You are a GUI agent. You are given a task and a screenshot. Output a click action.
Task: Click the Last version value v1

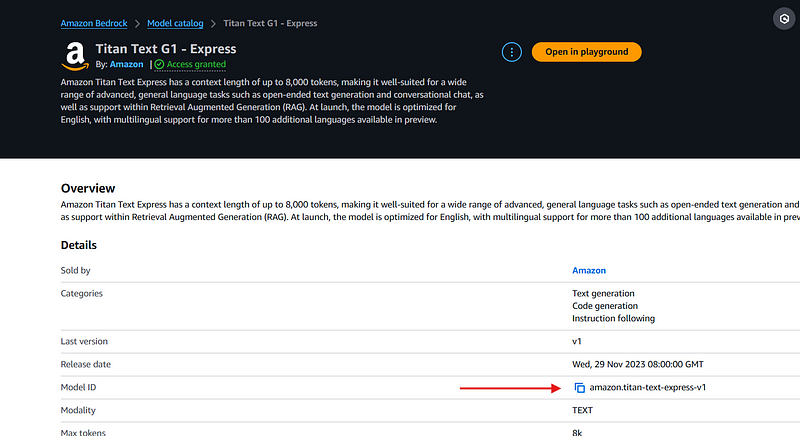577,342
